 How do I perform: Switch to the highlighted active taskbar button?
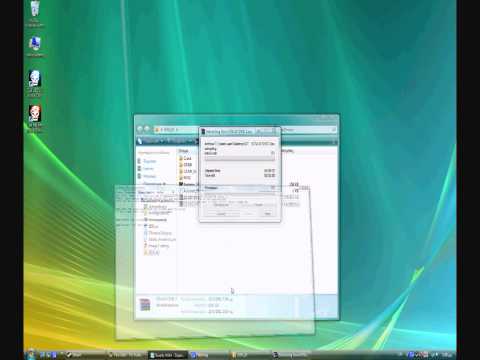(168, 355)
